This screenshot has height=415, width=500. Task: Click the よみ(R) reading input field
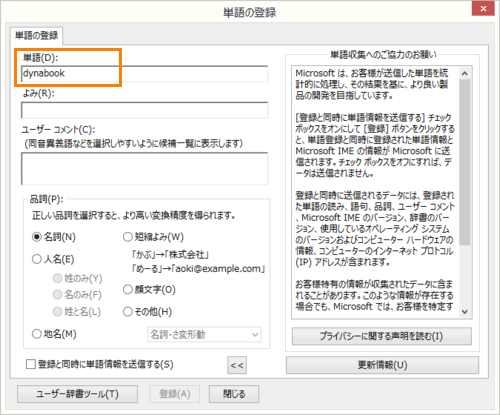(144, 110)
